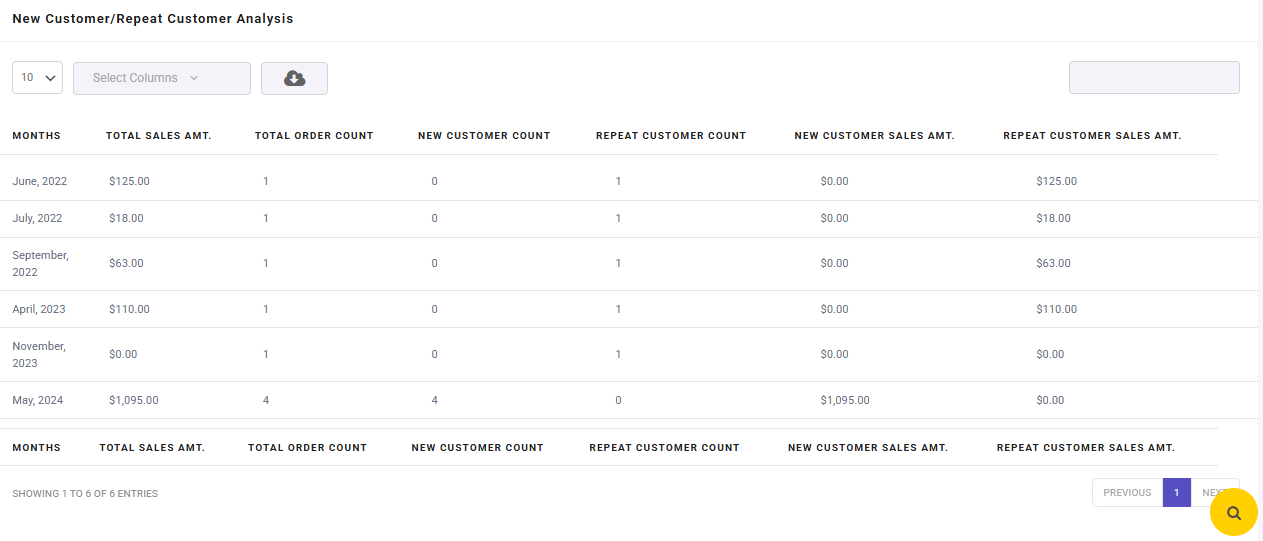1263x541 pixels.
Task: Open May, 2024 total sales $1,095.00
Action: click(134, 400)
